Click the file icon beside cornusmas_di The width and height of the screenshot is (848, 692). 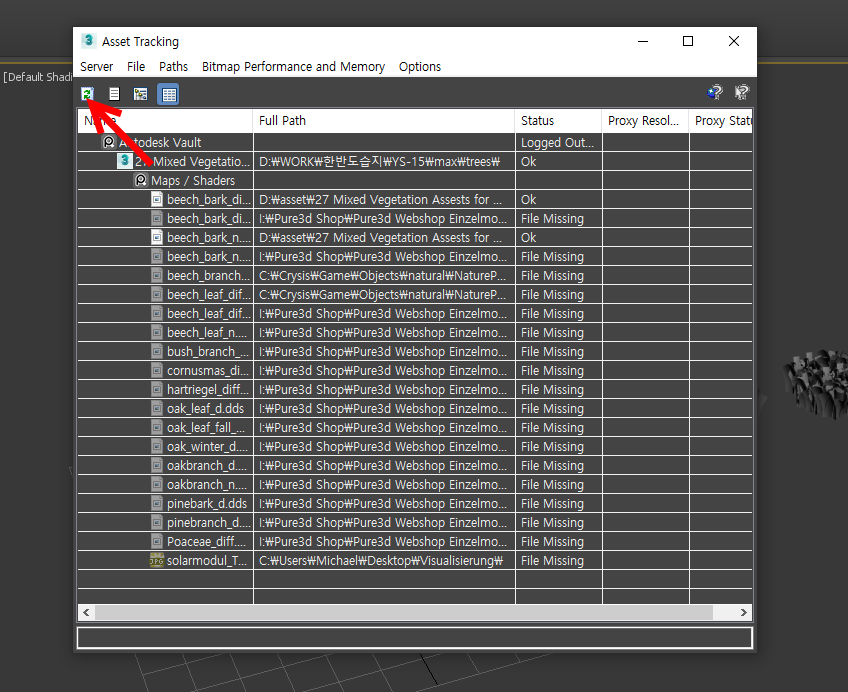tap(157, 370)
